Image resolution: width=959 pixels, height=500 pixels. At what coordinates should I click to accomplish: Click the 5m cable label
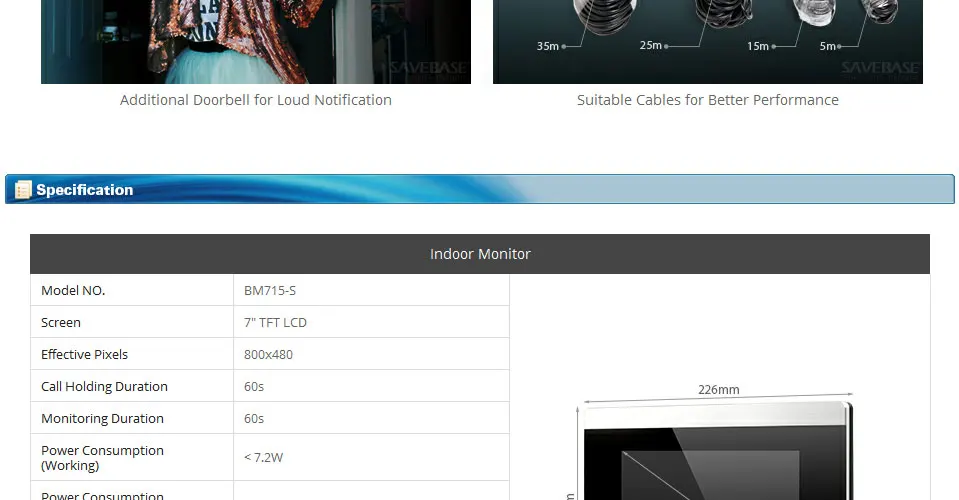pyautogui.click(x=828, y=46)
